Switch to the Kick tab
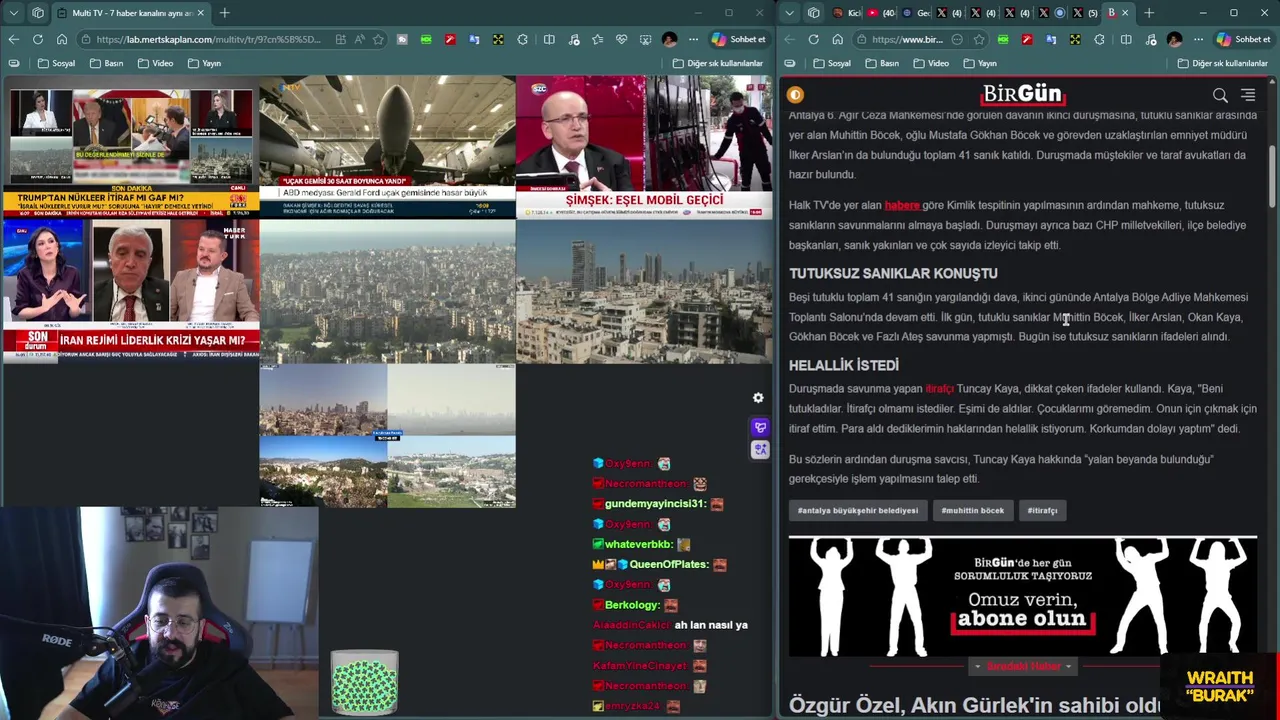This screenshot has width=1280, height=720. 847,13
